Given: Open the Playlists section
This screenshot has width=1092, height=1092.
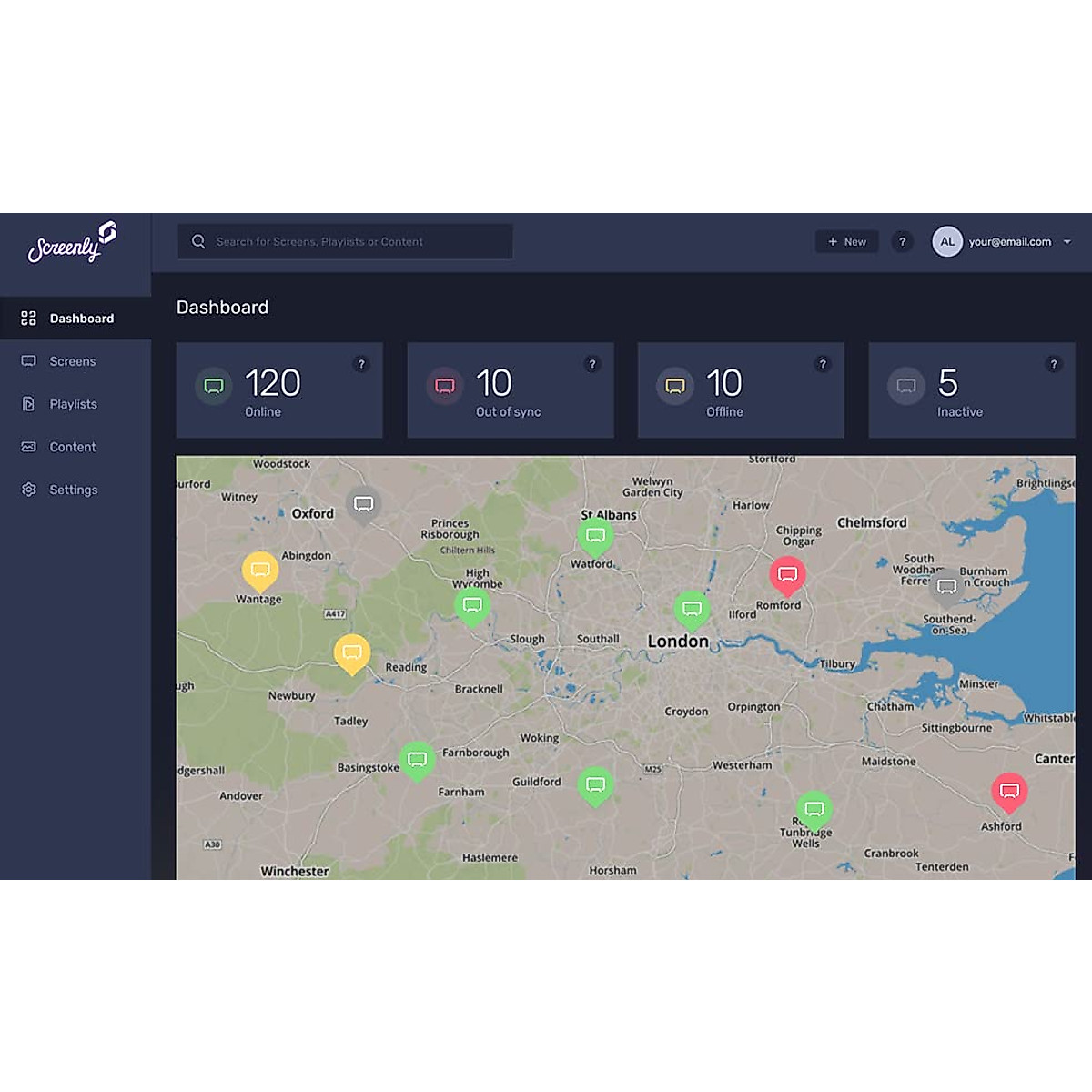Looking at the screenshot, I should (x=72, y=404).
